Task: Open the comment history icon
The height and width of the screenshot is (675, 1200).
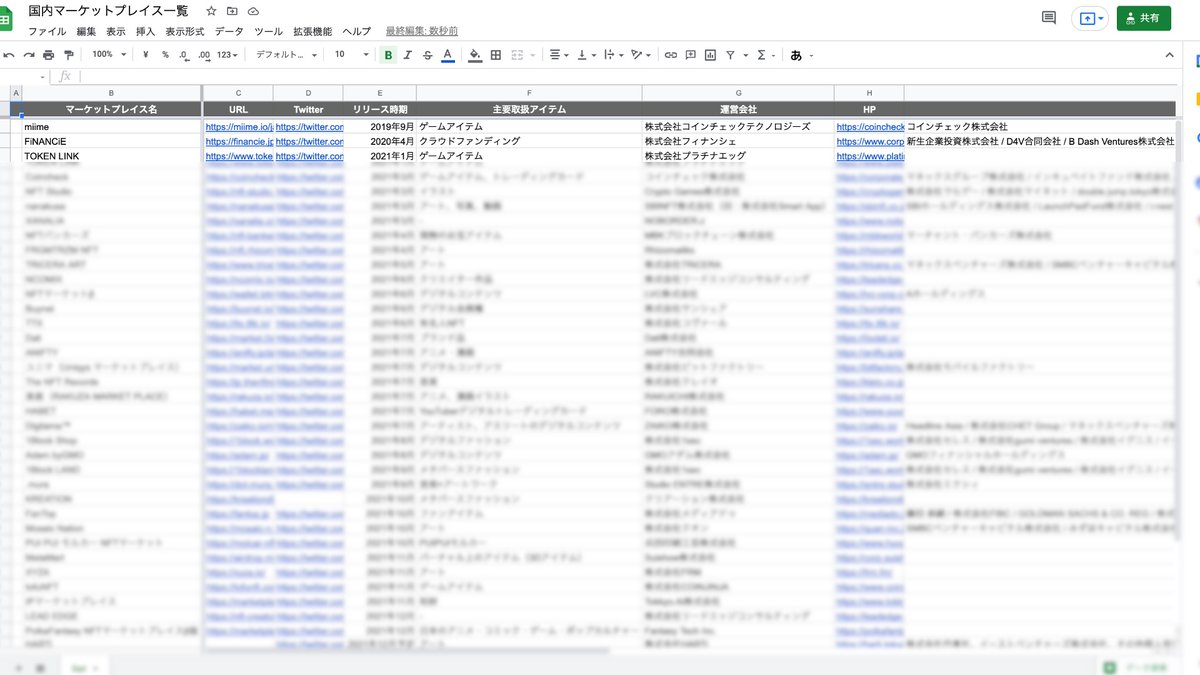Action: point(1049,18)
